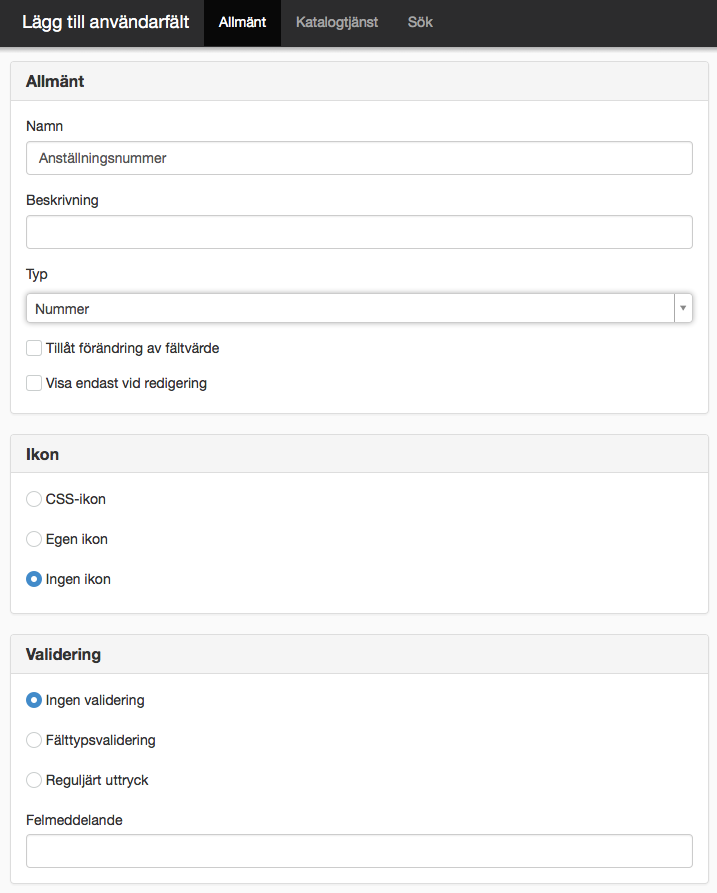Select the Egen ikon radio option
This screenshot has height=893, width=717.
34,539
